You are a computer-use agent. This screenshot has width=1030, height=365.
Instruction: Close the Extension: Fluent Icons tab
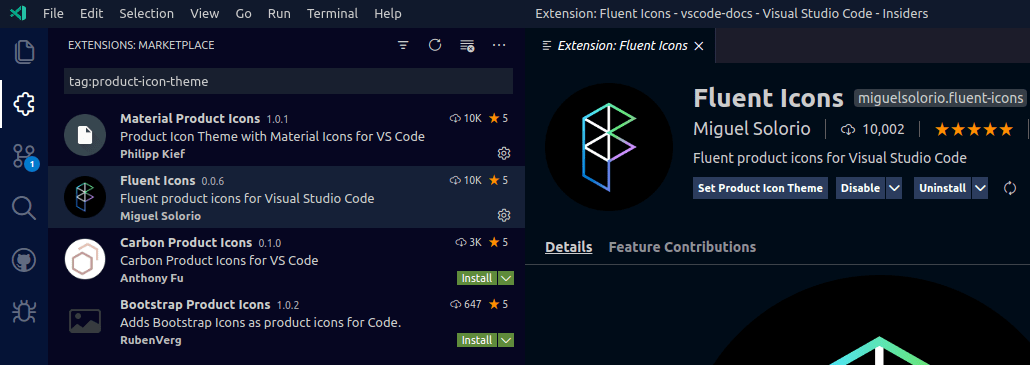(699, 46)
